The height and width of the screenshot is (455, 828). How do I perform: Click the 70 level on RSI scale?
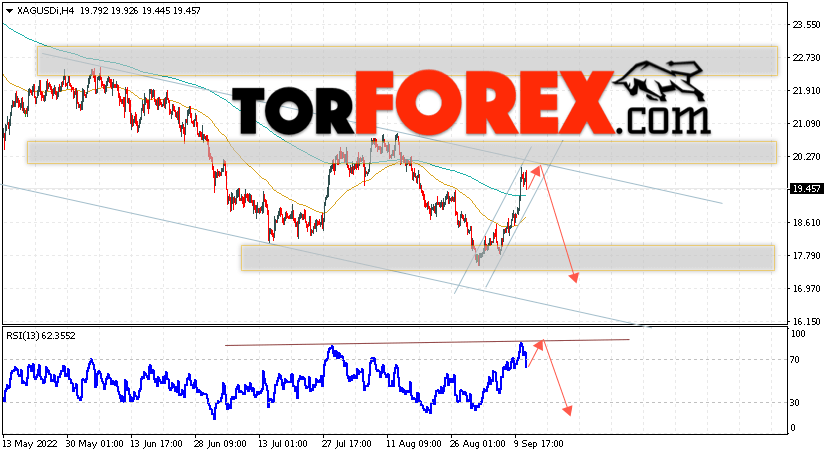[795, 360]
